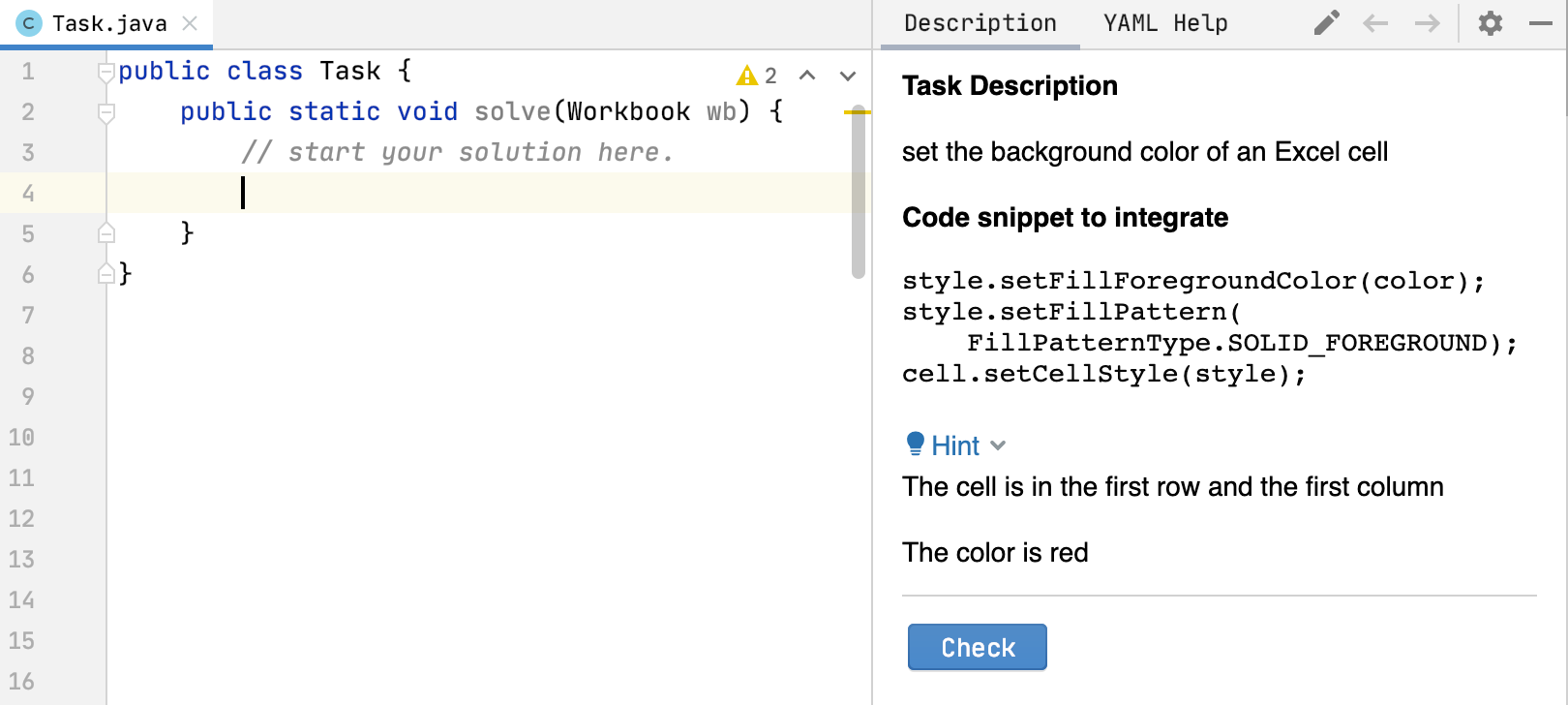Click the lightbulb Hint icon
Screen dimensions: 1568x705
click(x=915, y=444)
